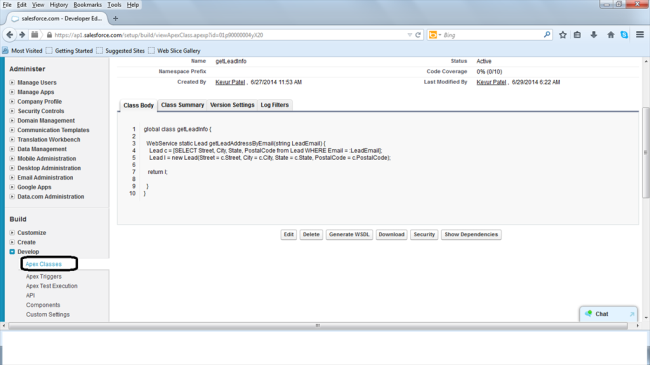Click the address bar URL field
The width and height of the screenshot is (650, 365).
[228, 35]
